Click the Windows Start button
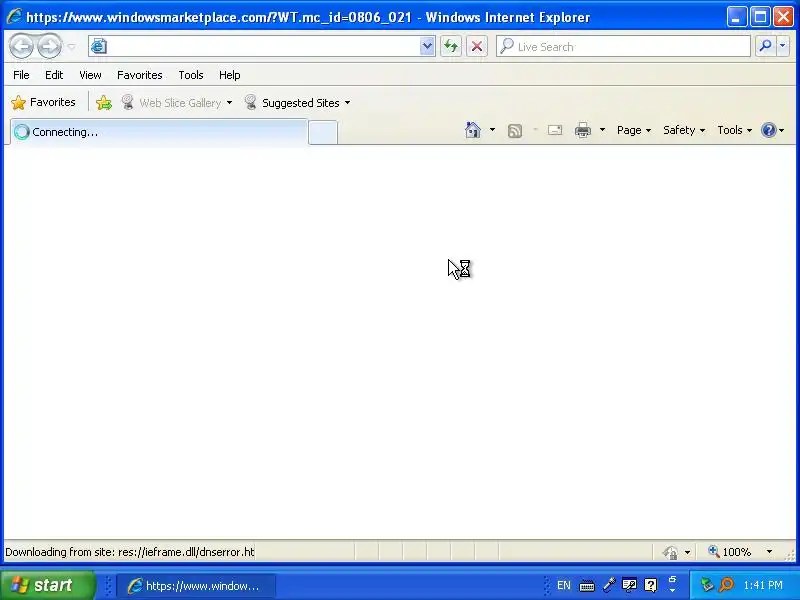Screen dimensions: 800x600 [x=47, y=585]
